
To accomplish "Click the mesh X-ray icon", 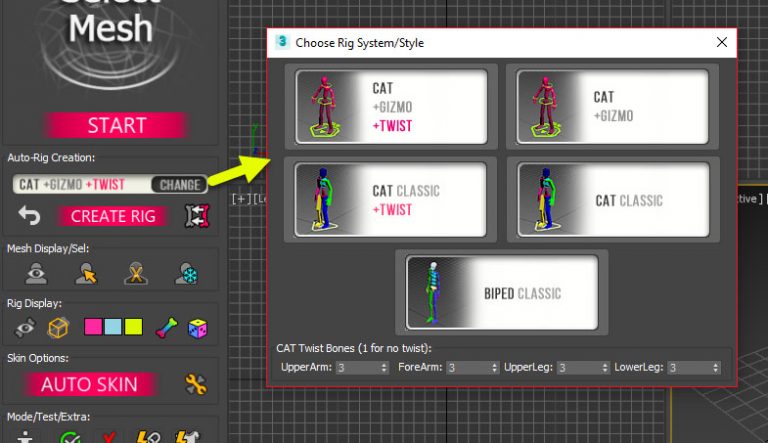I will click(136, 274).
